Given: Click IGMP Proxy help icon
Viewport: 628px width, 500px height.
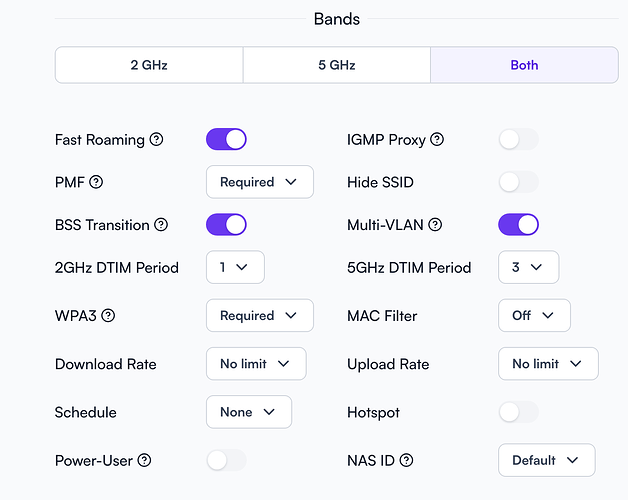Looking at the screenshot, I should [x=437, y=140].
